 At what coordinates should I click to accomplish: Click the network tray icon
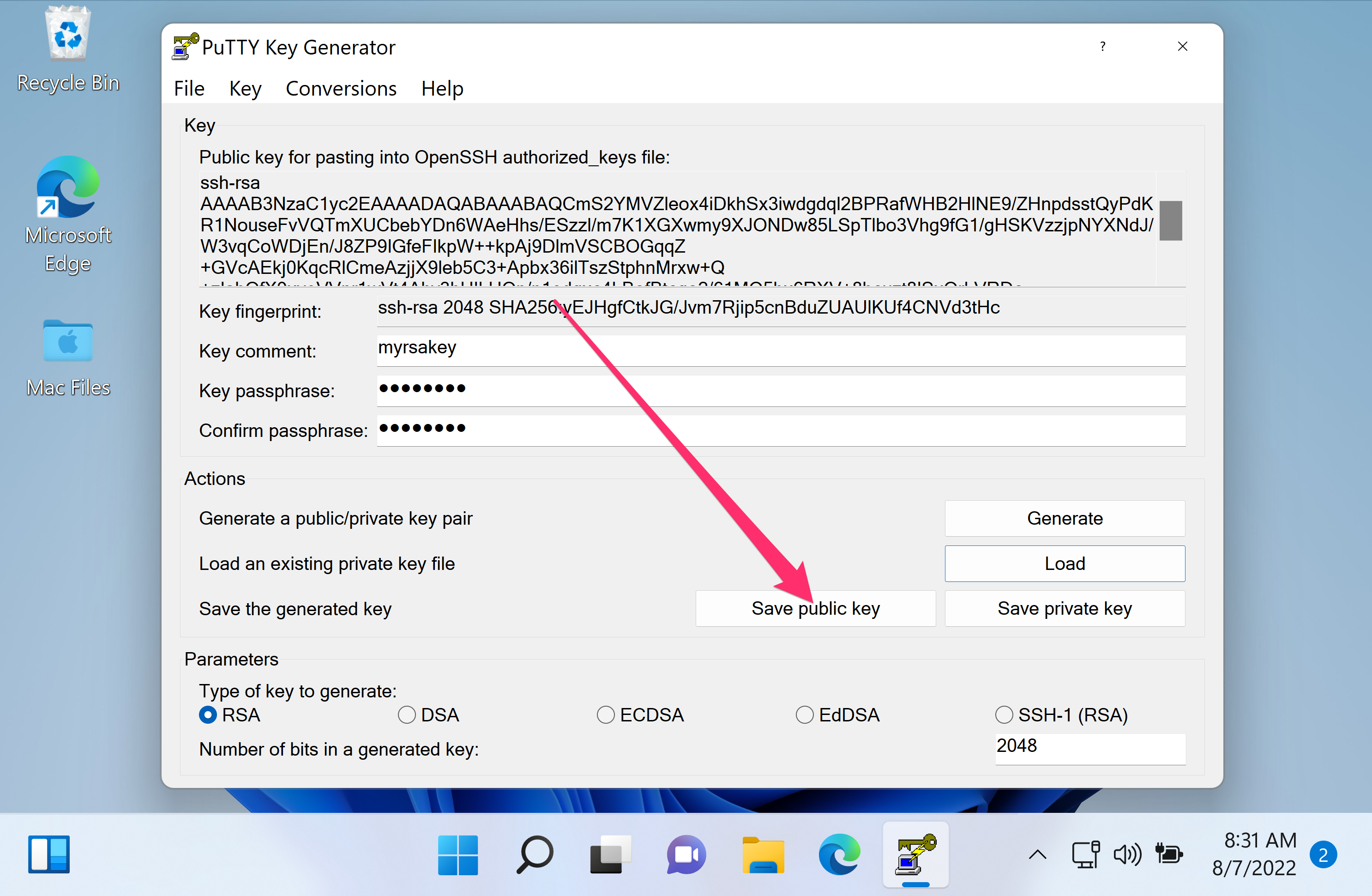tap(1085, 854)
